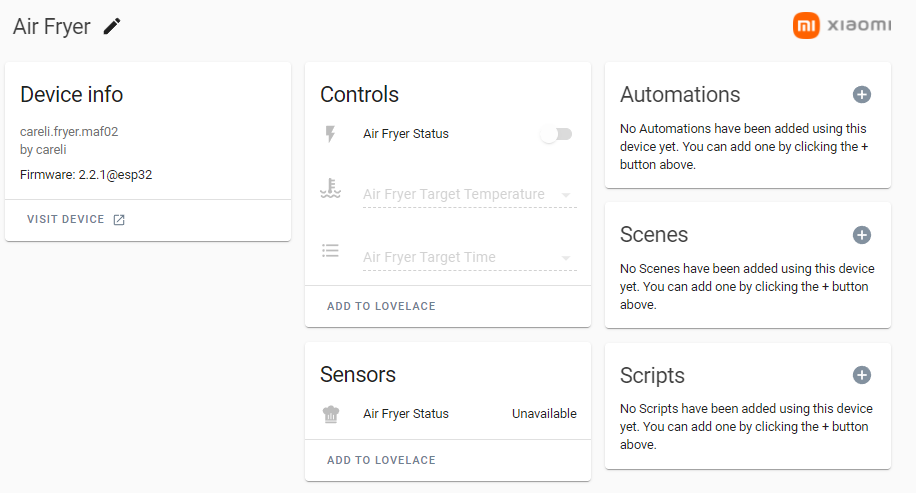The width and height of the screenshot is (916, 493).
Task: Click the Unavailable sensor state text
Action: pos(544,414)
